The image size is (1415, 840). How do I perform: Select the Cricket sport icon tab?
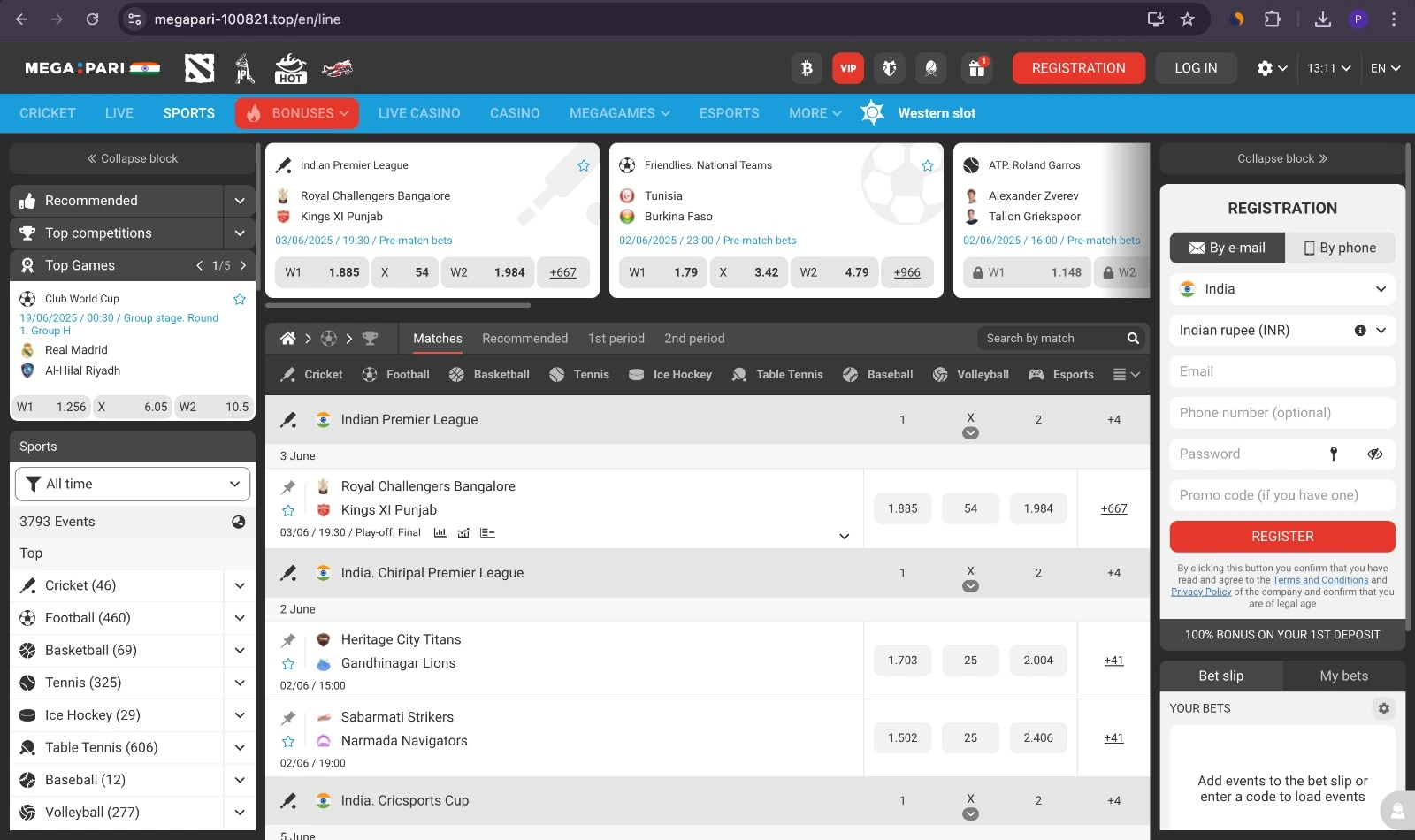click(287, 374)
